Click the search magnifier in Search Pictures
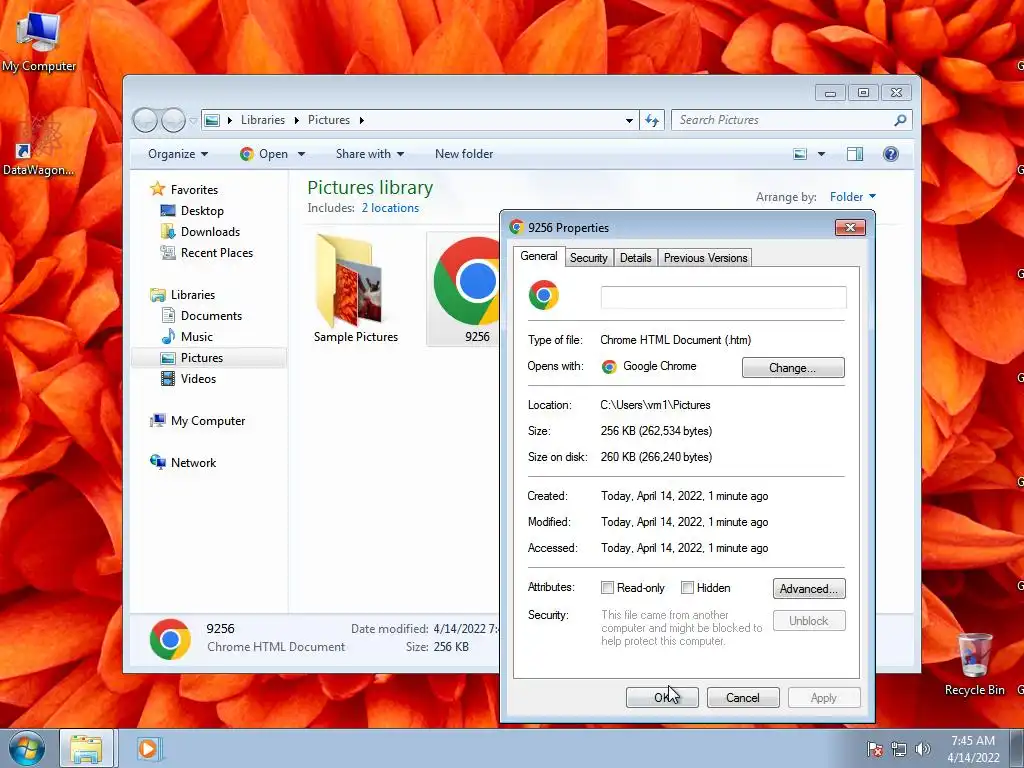Screen dimensions: 1024x768 click(900, 120)
